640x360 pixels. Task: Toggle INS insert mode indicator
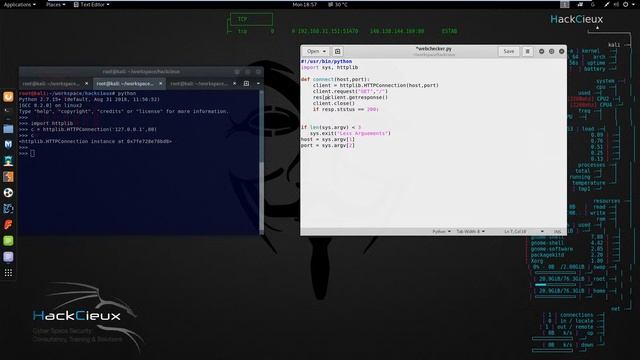pyautogui.click(x=557, y=231)
